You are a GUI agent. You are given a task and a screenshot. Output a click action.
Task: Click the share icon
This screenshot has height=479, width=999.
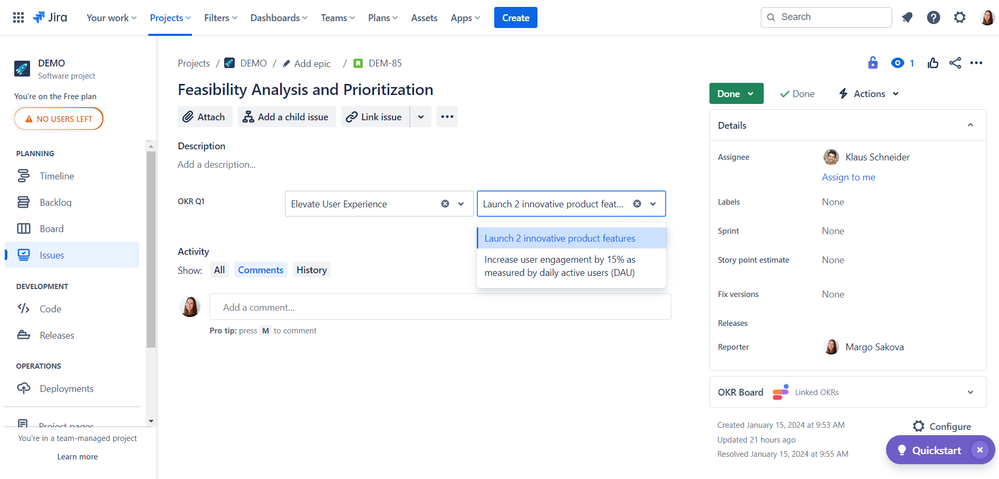(955, 63)
